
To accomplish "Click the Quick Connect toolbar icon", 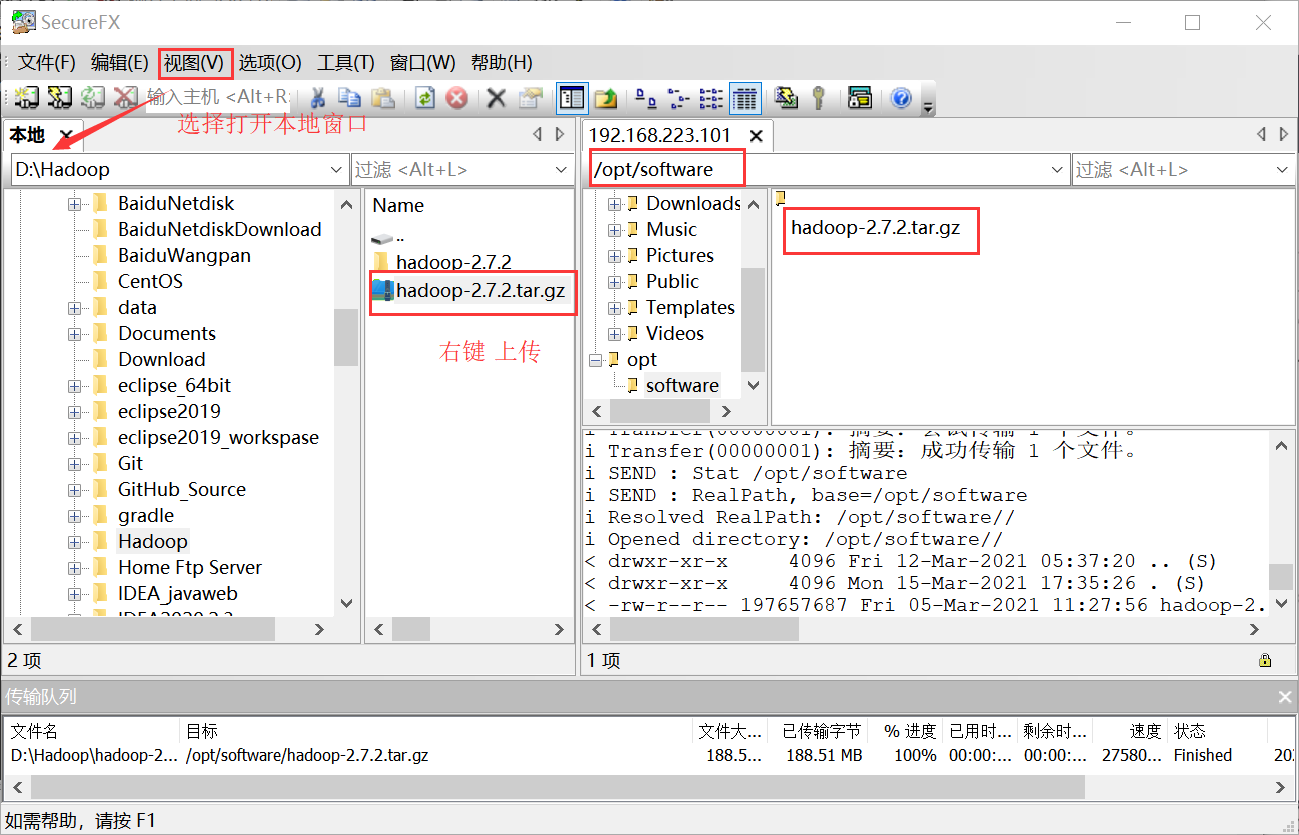I will point(60,97).
